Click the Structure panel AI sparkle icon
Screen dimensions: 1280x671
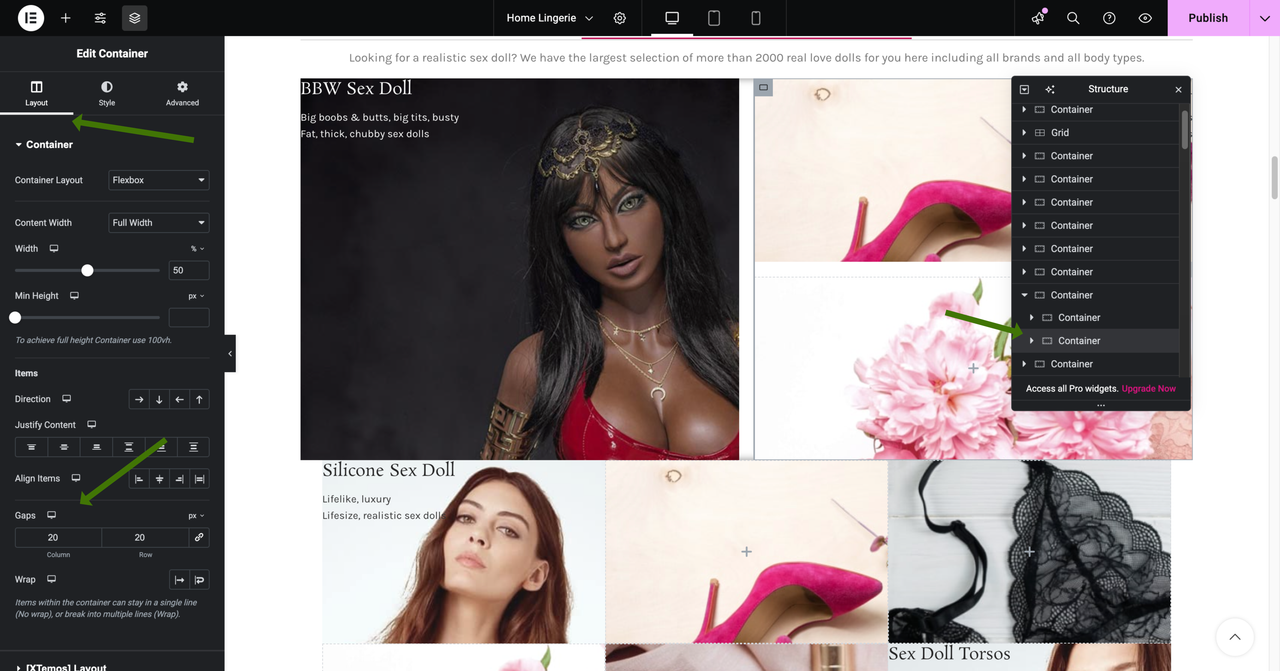[x=1050, y=89]
